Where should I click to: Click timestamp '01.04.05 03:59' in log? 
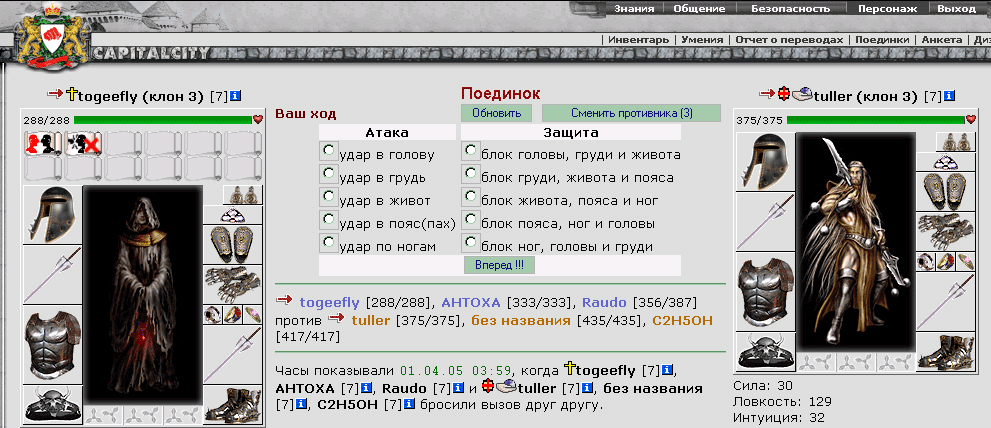tap(458, 370)
